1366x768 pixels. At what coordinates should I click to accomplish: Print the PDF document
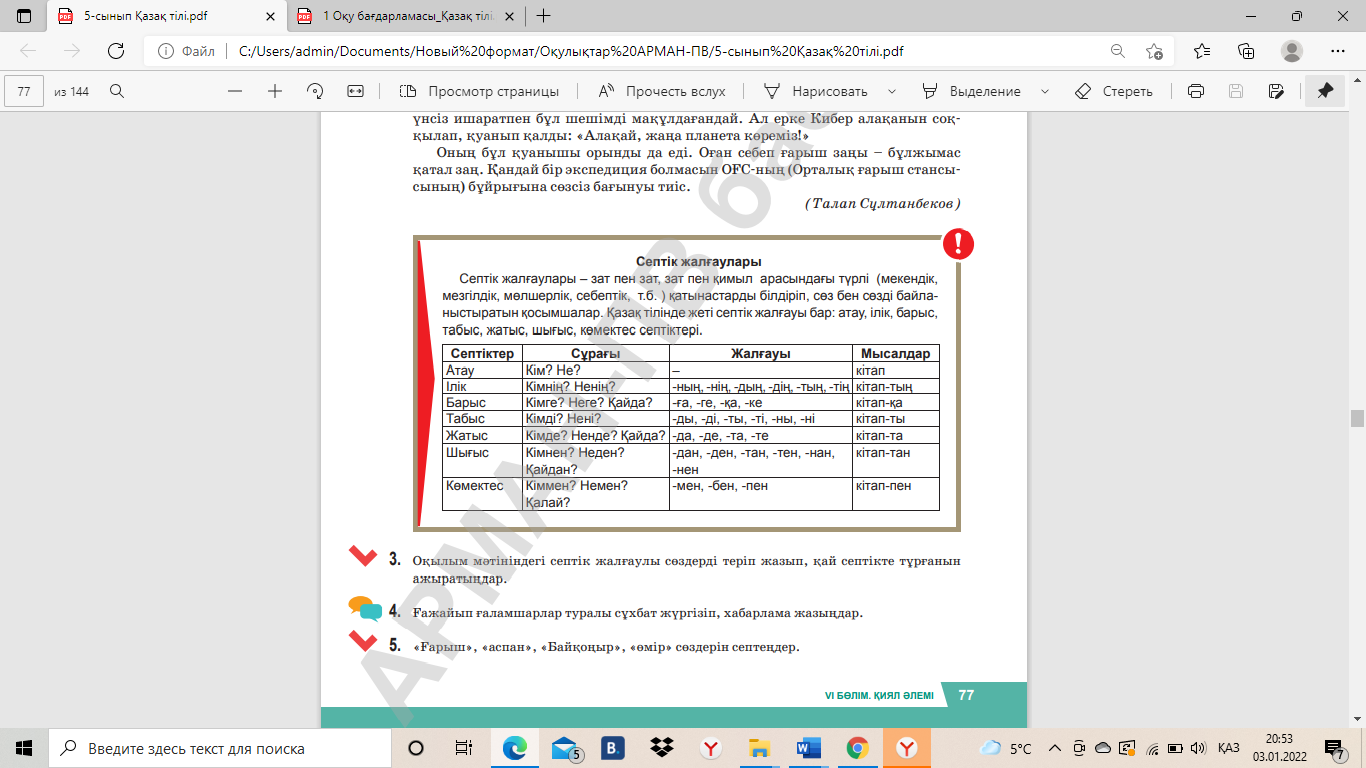point(1195,91)
